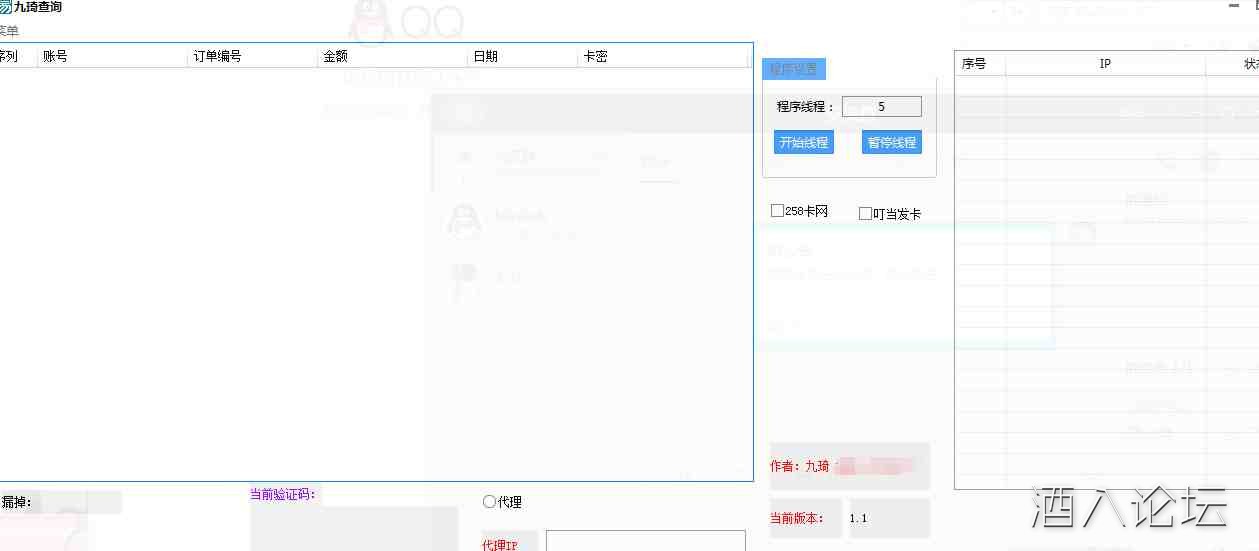1259x551 pixels.
Task: Click the 暂停线程 button
Action: click(x=892, y=142)
